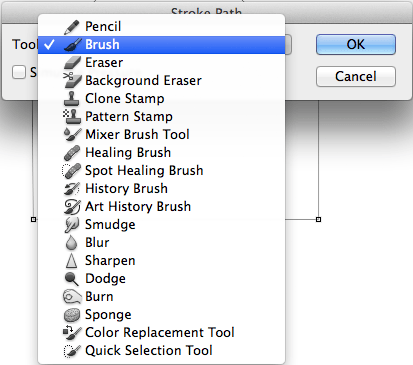Select Quick Selection Tool option
Screen dimensions: 413x365
point(161,351)
